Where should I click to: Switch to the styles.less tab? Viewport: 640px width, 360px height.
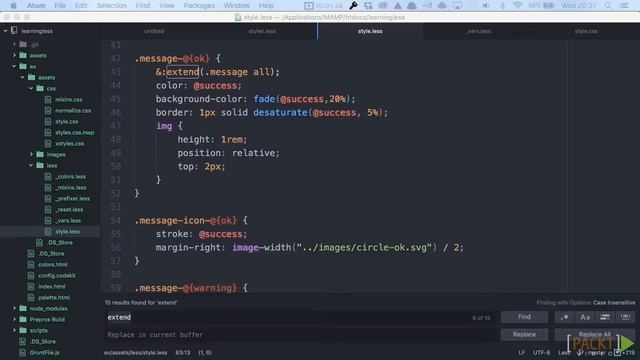[x=262, y=31]
